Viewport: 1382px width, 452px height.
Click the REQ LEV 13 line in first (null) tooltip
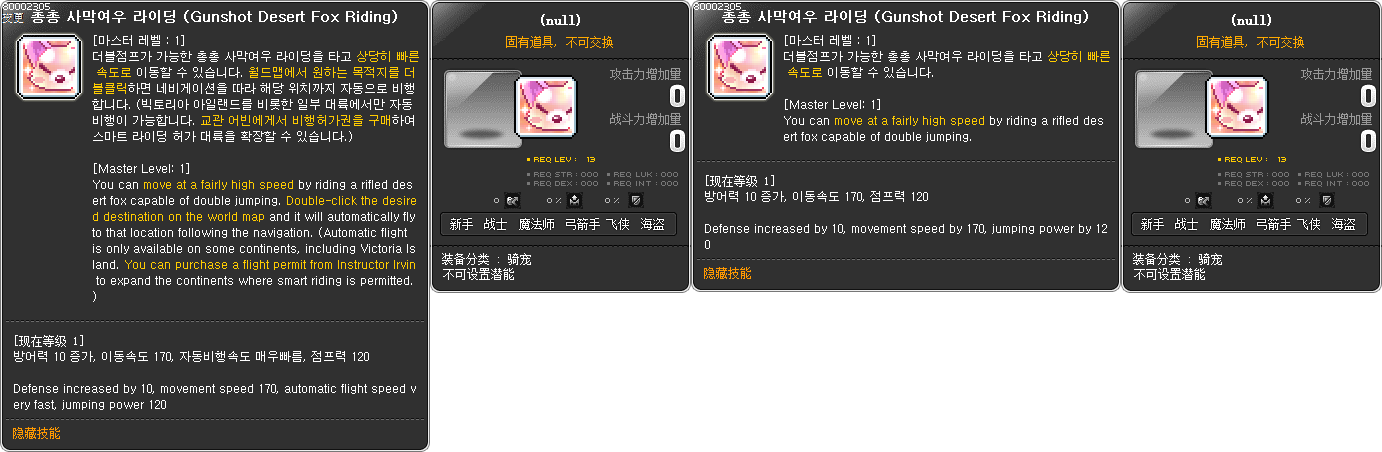coord(561,159)
